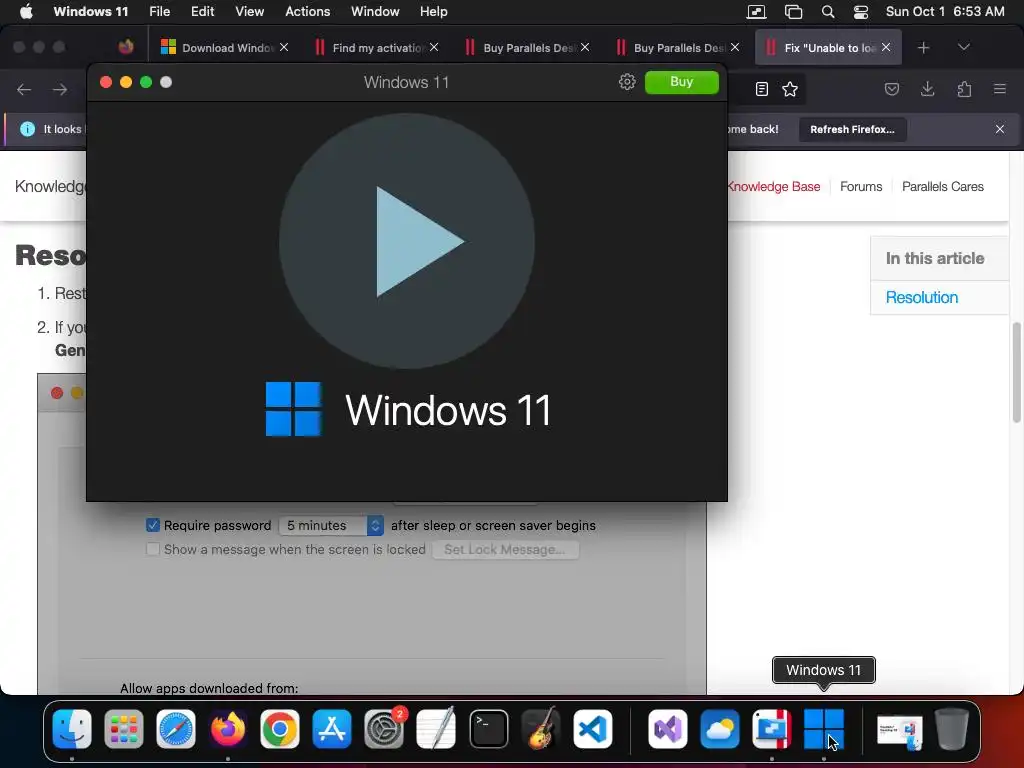This screenshot has height=768, width=1024.
Task: Toggle Show a message when locked checkbox
Action: 153,549
